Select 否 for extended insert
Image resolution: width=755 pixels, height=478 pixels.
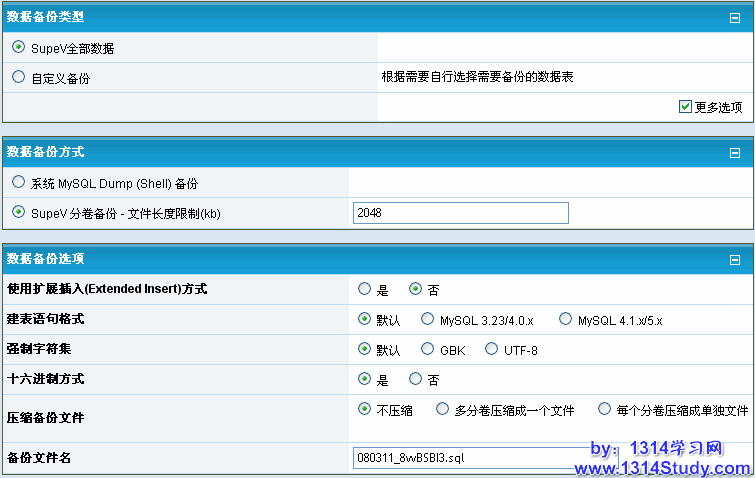[x=416, y=289]
